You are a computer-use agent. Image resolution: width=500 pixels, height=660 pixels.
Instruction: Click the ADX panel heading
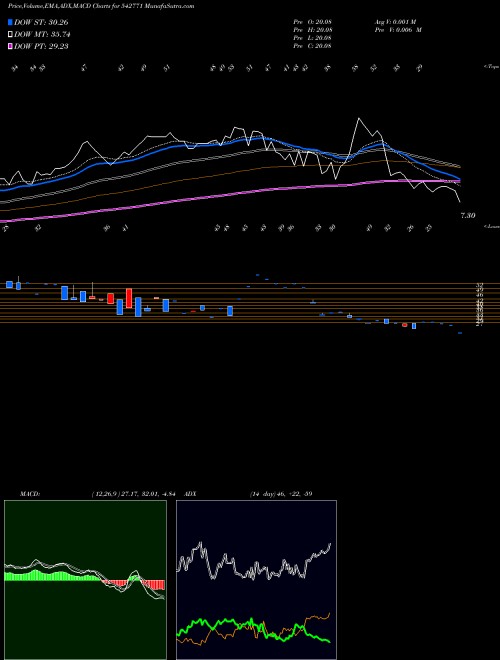pos(190,494)
